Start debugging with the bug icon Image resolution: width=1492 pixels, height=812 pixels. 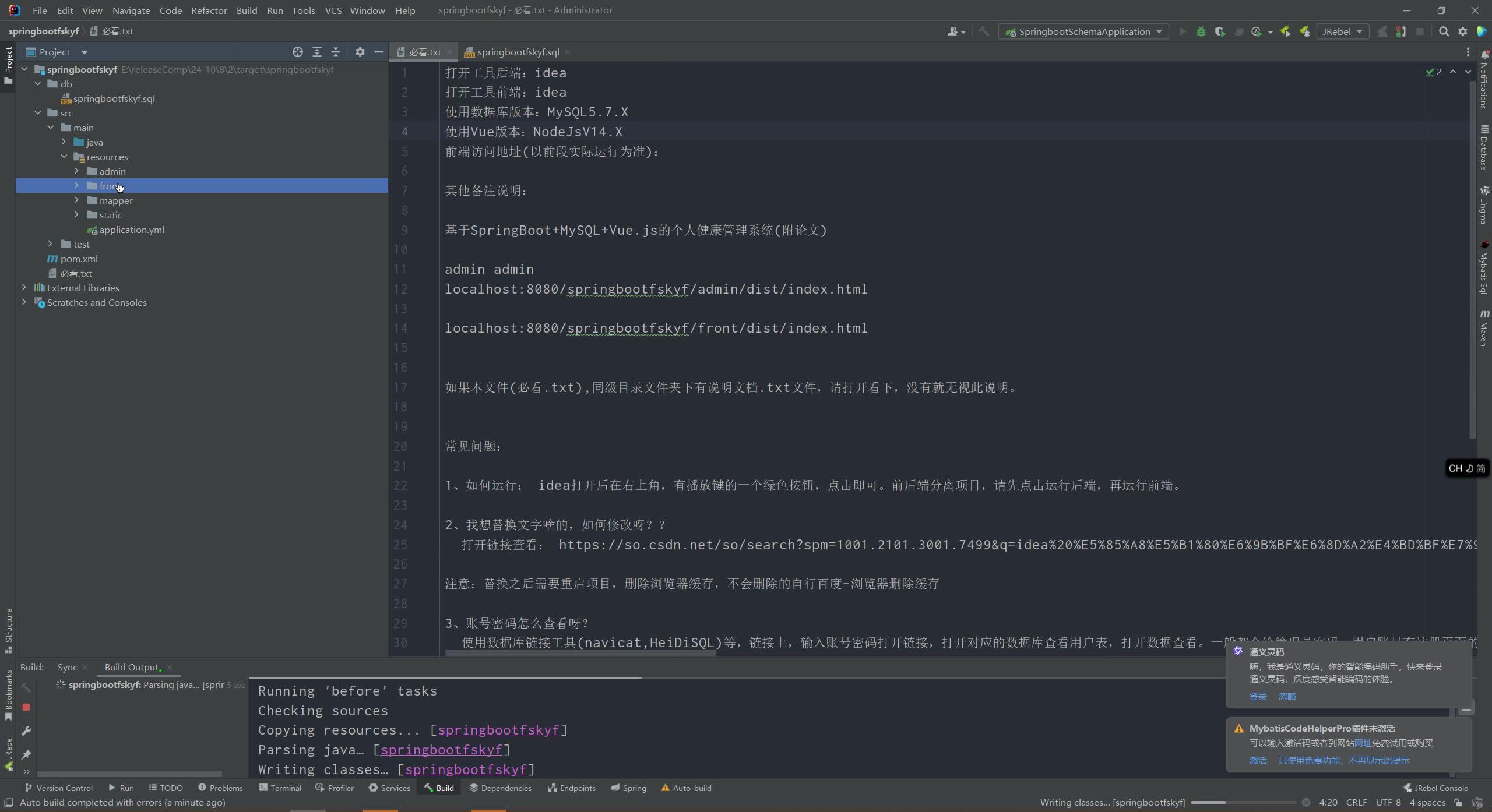[x=1201, y=31]
